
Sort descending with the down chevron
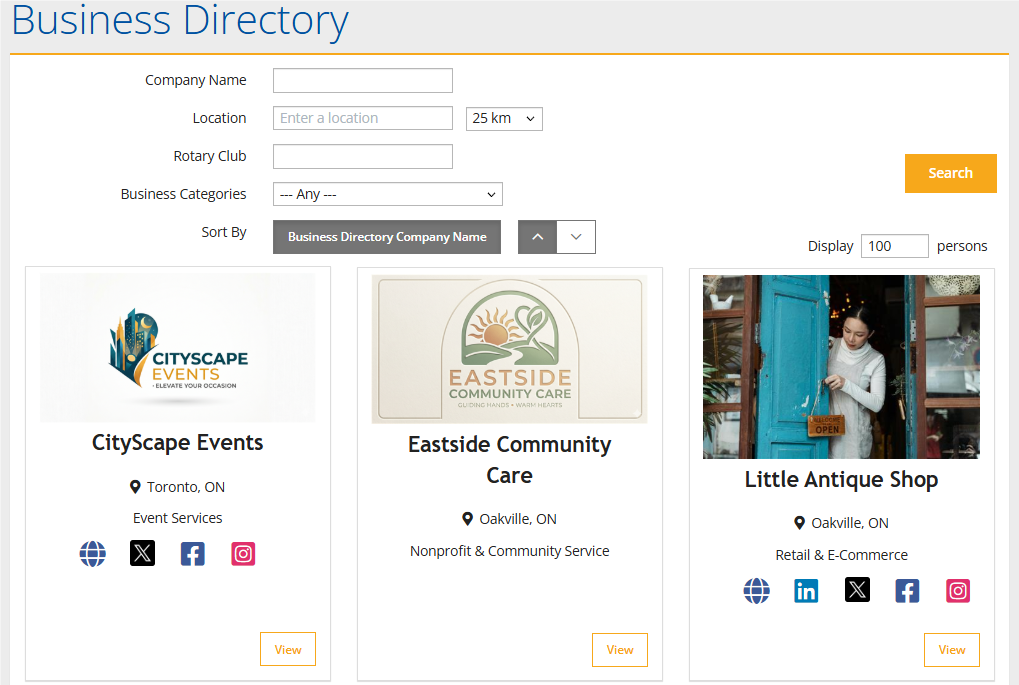pos(576,237)
